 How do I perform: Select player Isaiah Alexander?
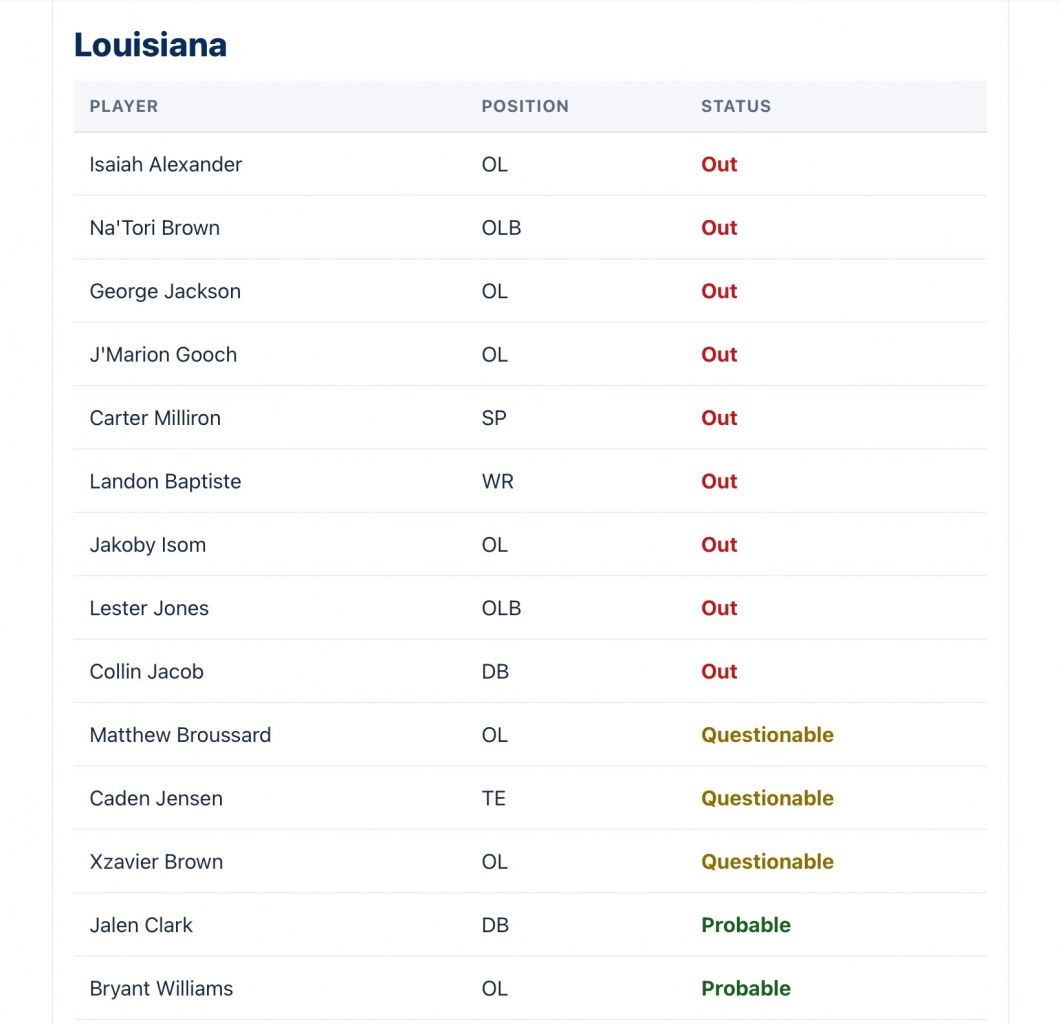point(166,165)
